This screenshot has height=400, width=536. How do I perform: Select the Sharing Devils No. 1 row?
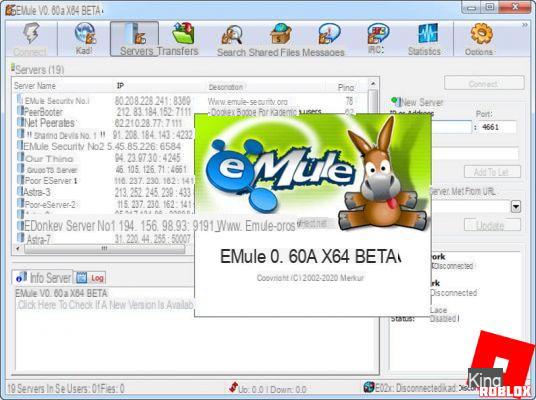tap(105, 135)
